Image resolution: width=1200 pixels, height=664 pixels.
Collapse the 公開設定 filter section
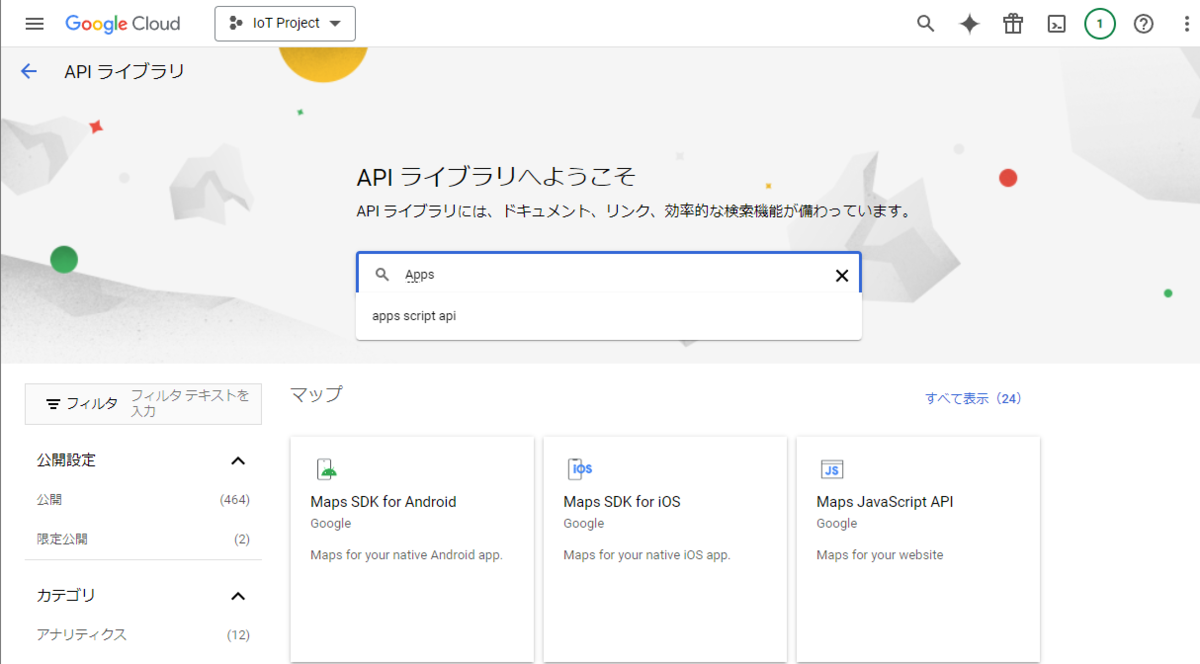pyautogui.click(x=238, y=460)
